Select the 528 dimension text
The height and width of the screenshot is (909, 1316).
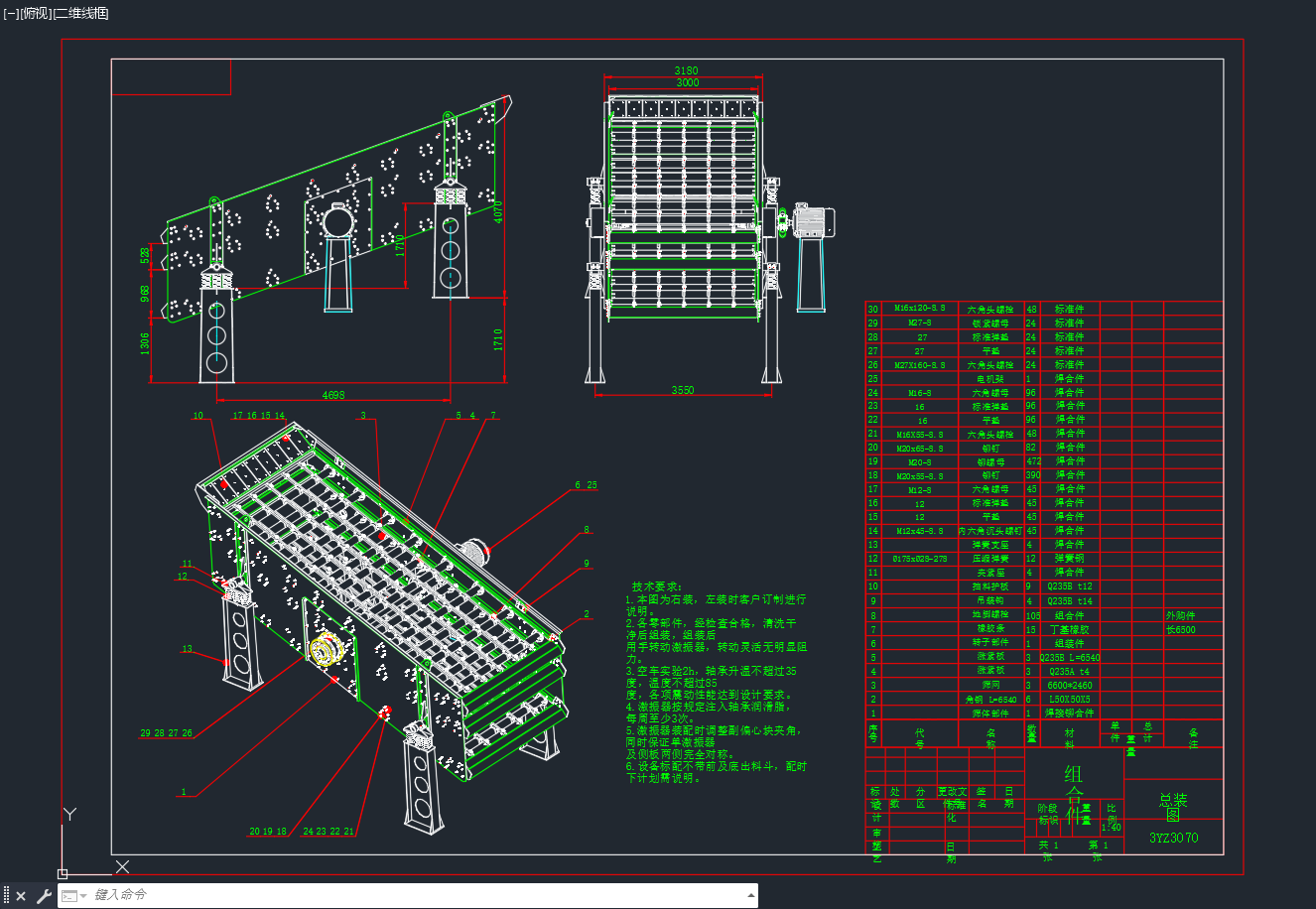point(146,255)
